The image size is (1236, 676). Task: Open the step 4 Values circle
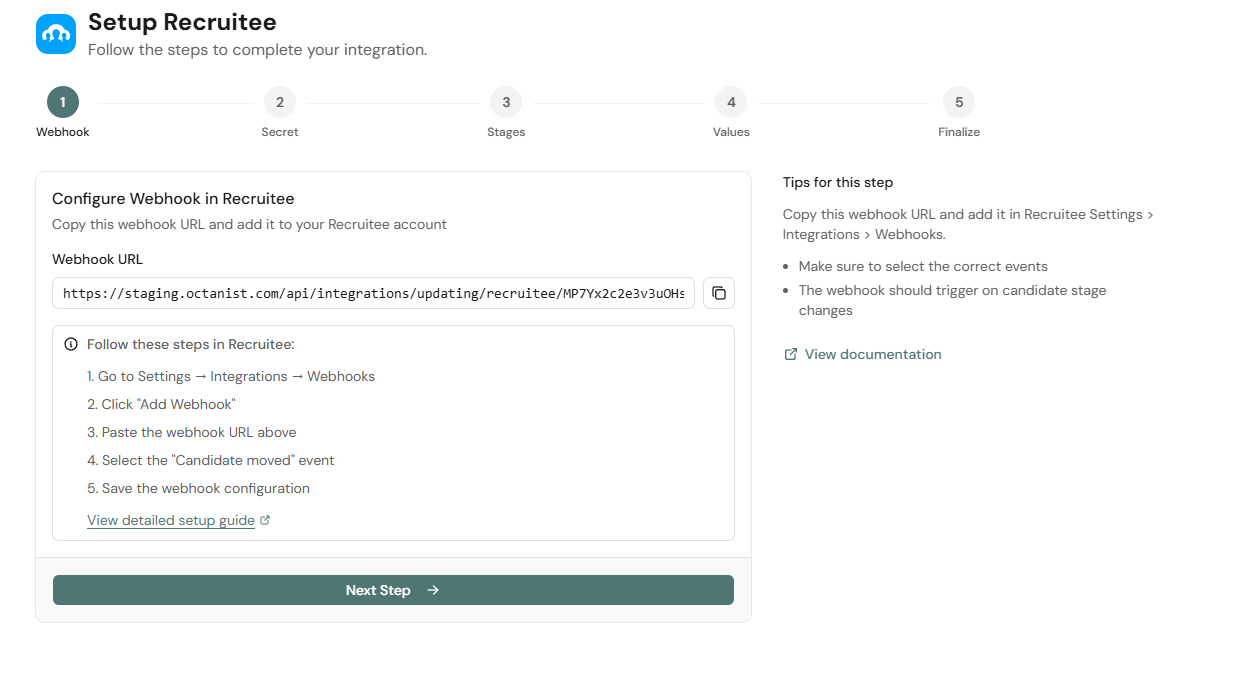tap(731, 101)
